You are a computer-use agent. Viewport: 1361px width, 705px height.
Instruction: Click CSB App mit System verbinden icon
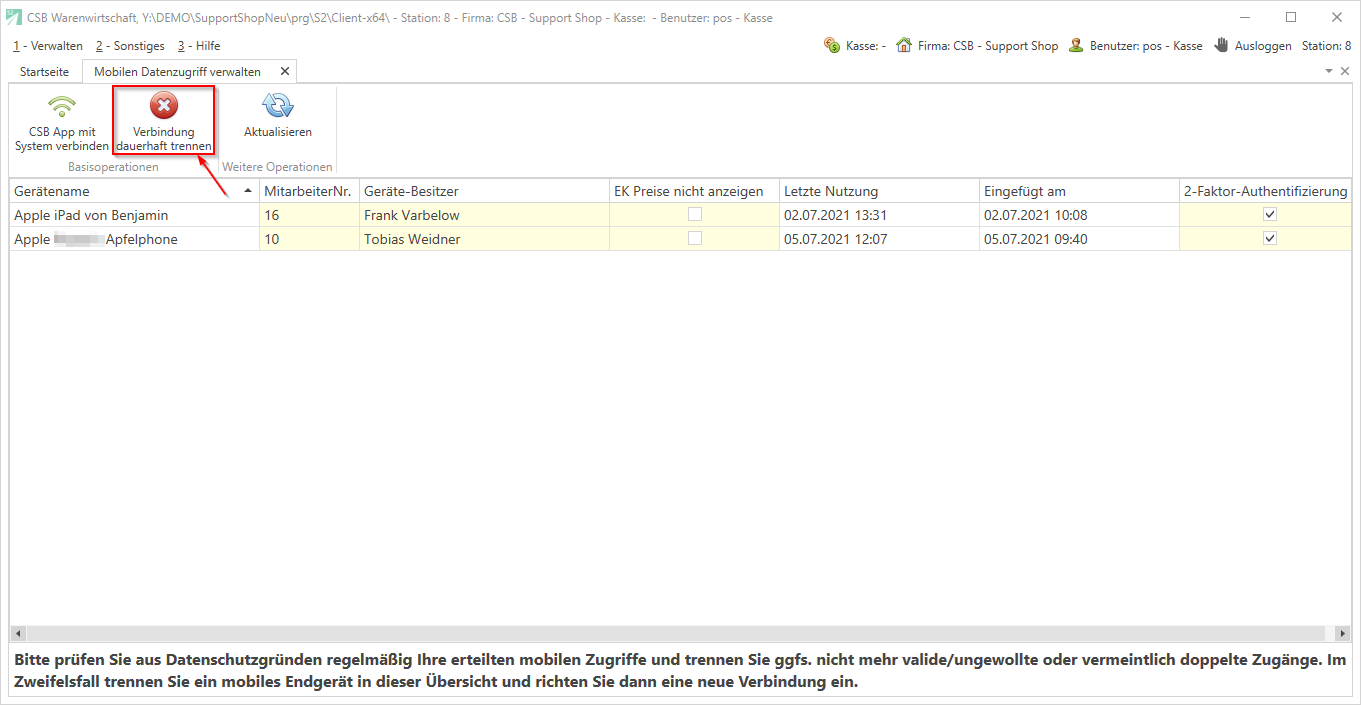pyautogui.click(x=62, y=107)
